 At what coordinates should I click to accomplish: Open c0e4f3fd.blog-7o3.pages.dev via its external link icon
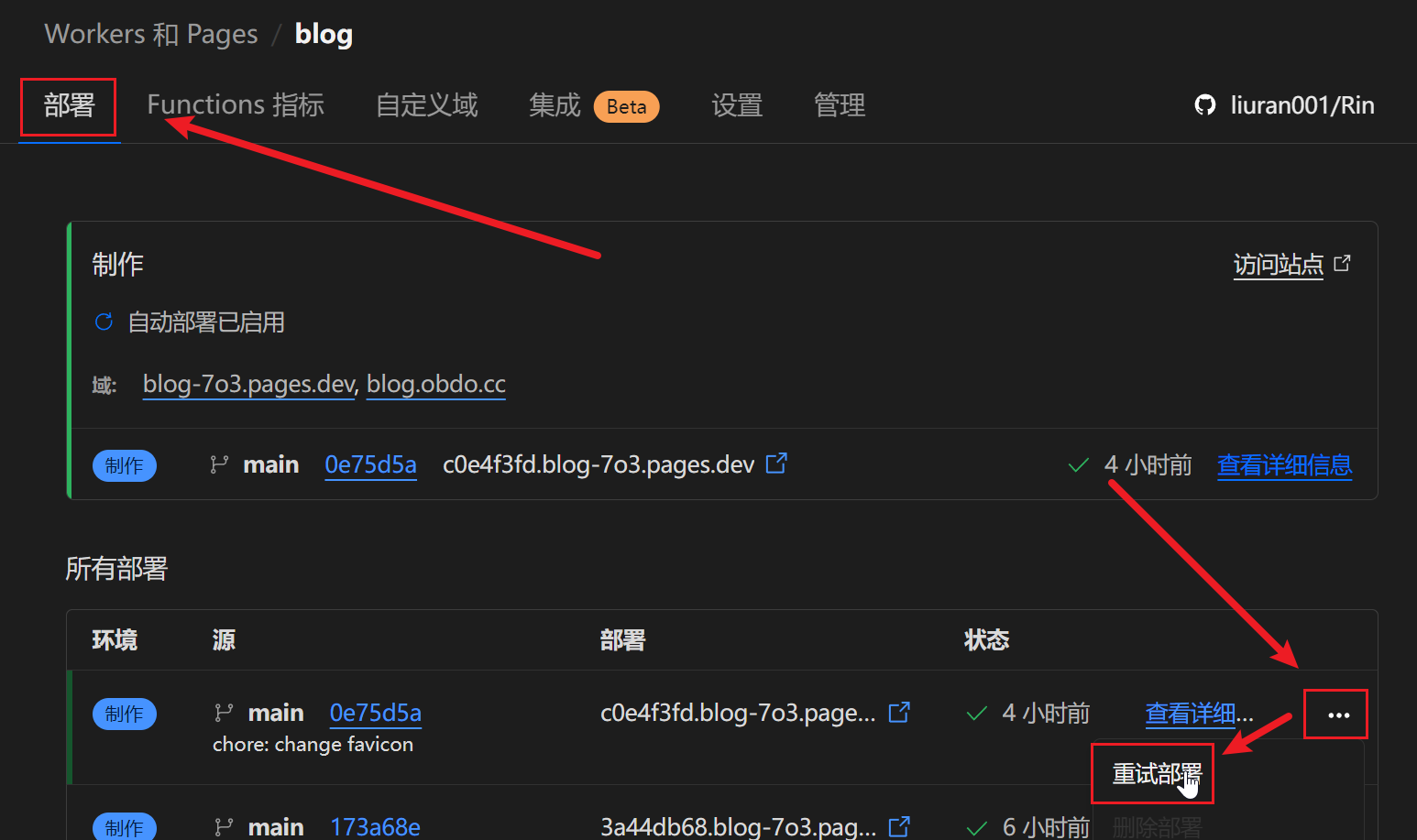tap(775, 464)
